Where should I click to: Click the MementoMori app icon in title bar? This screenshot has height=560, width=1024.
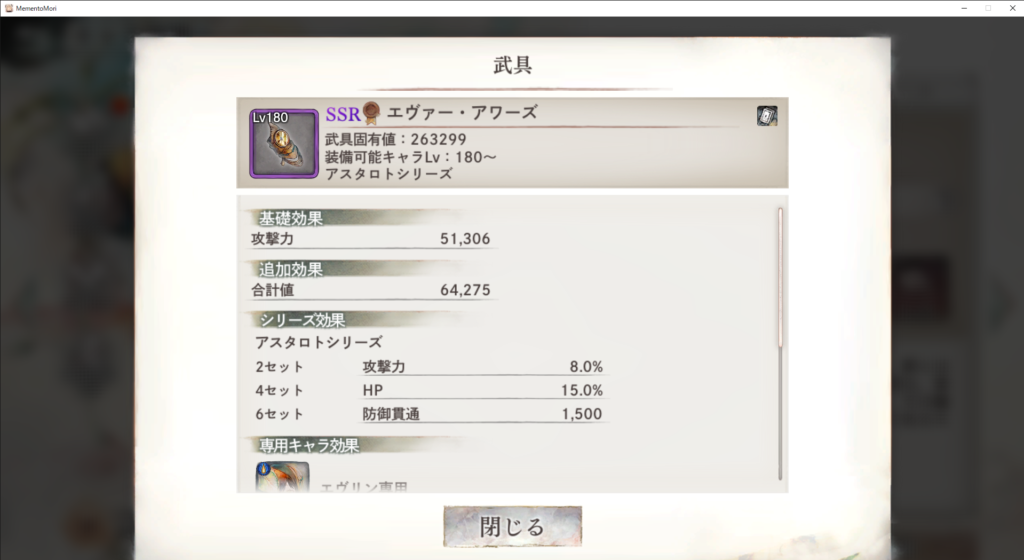coord(8,8)
